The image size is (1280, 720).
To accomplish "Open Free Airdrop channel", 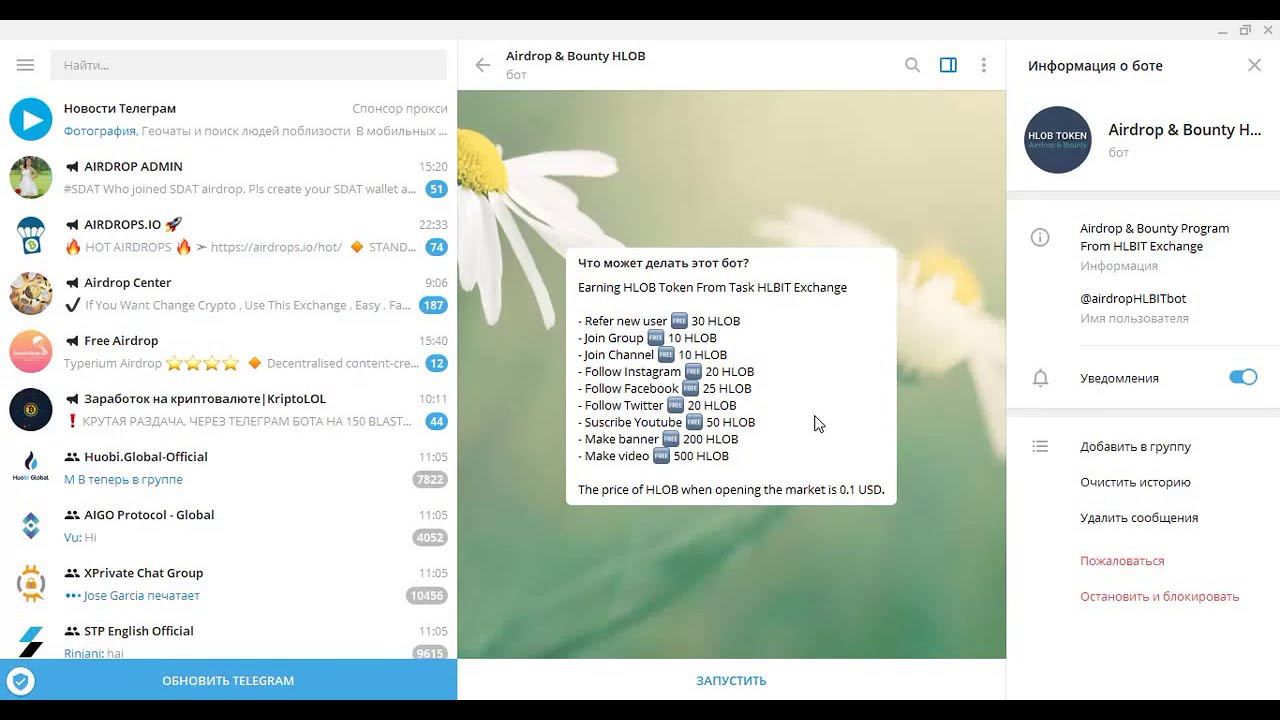I will (x=228, y=351).
